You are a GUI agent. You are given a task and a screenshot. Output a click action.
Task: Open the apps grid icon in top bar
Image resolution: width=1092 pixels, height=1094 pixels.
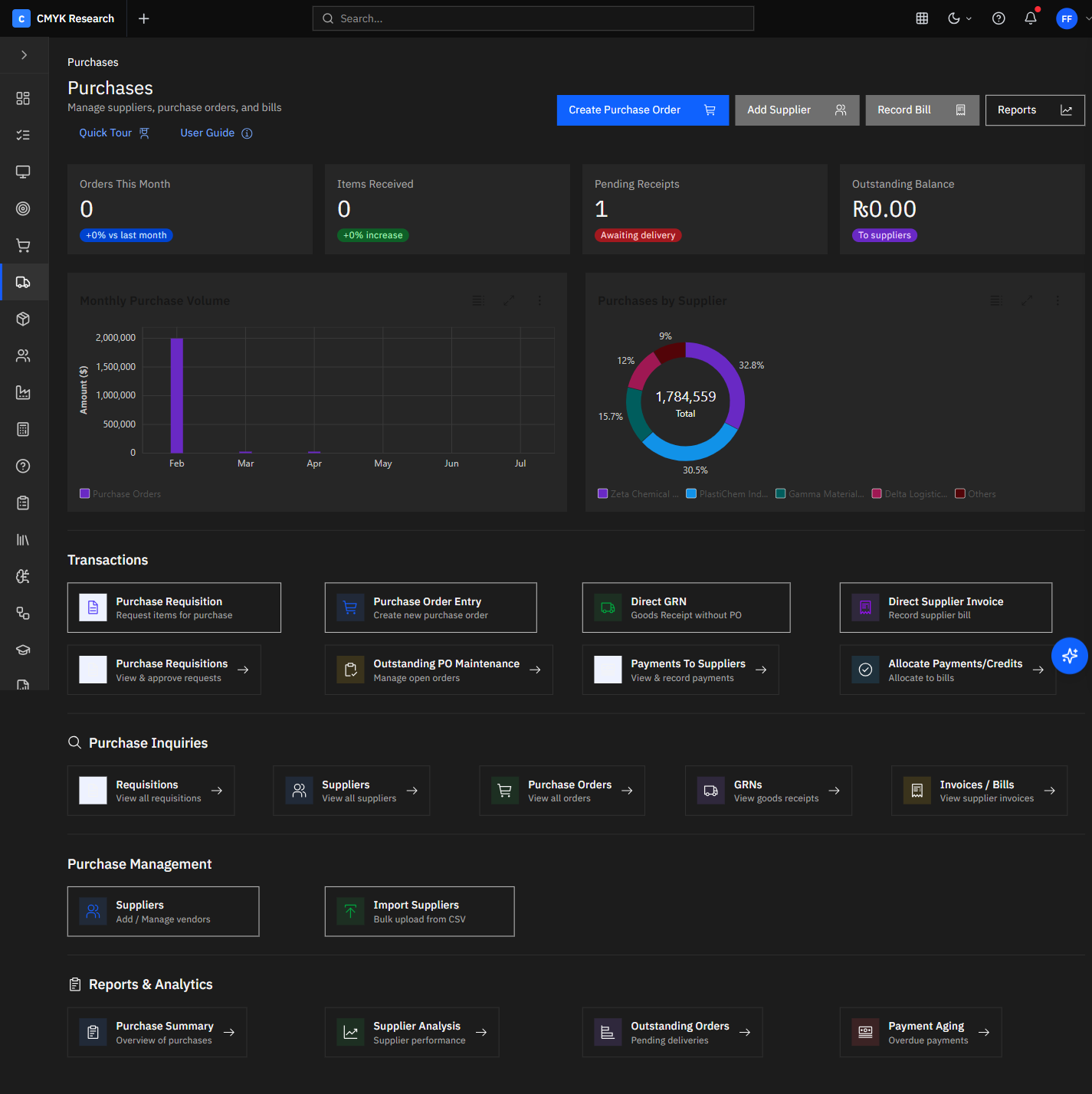922,18
